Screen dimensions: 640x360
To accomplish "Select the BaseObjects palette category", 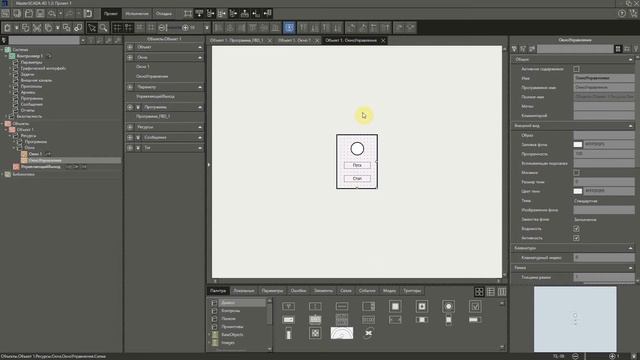I will 232,335.
